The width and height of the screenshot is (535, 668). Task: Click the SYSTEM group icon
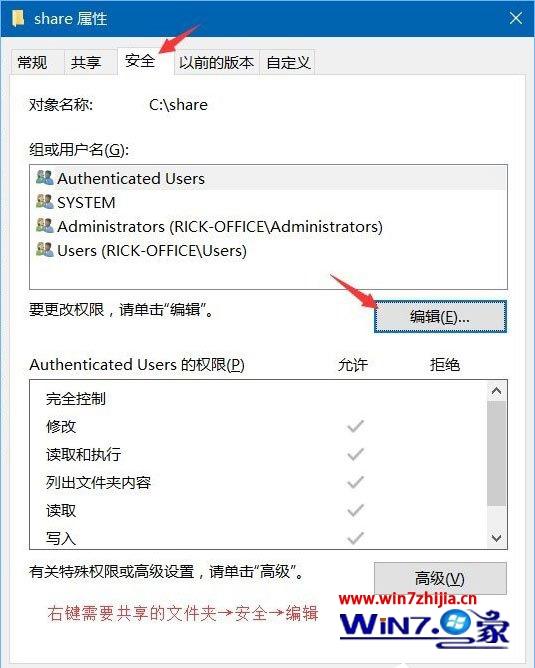(x=44, y=202)
